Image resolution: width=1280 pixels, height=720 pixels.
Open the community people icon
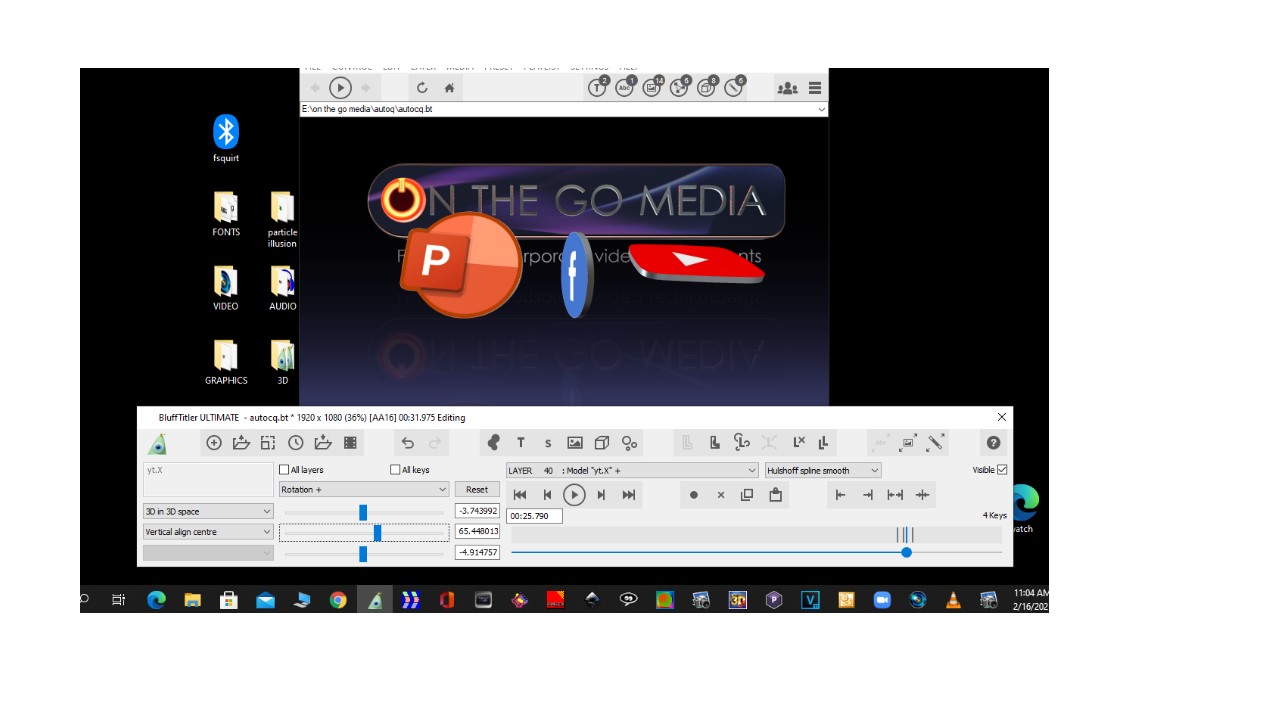click(788, 88)
